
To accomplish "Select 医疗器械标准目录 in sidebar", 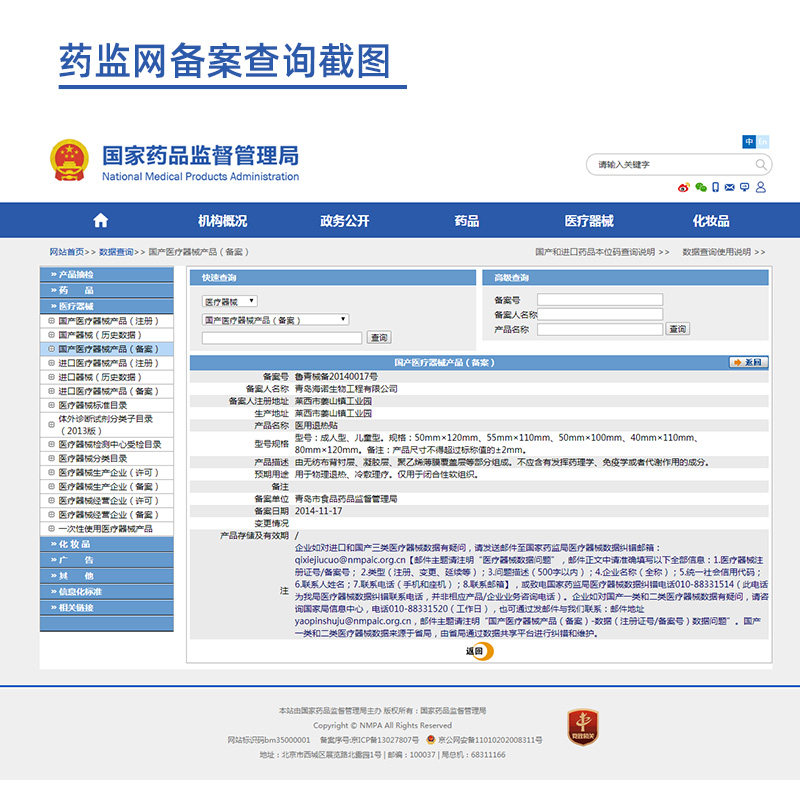I will (107, 405).
